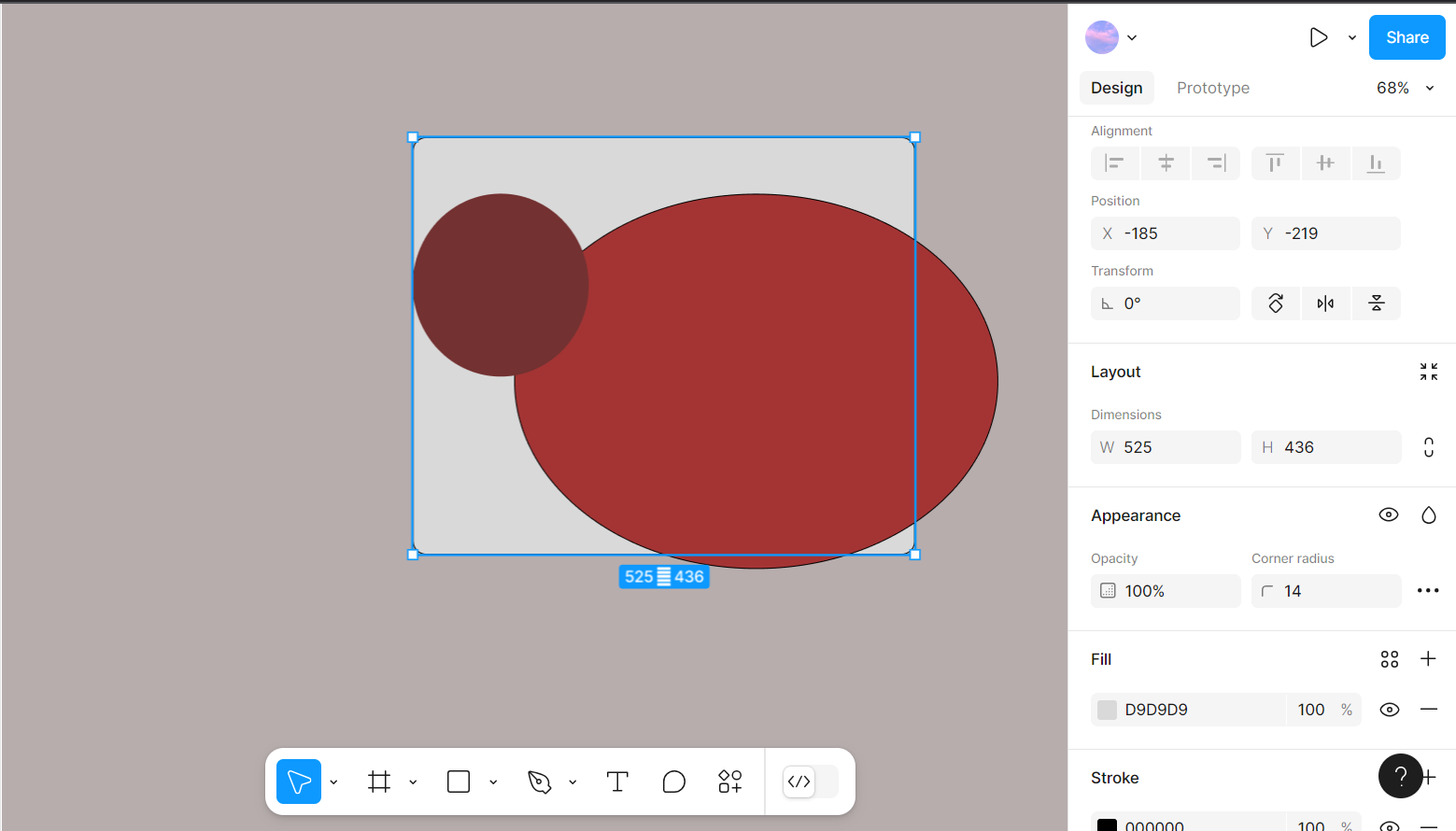Flip selection vertically
Image resolution: width=1456 pixels, height=831 pixels.
(1376, 303)
